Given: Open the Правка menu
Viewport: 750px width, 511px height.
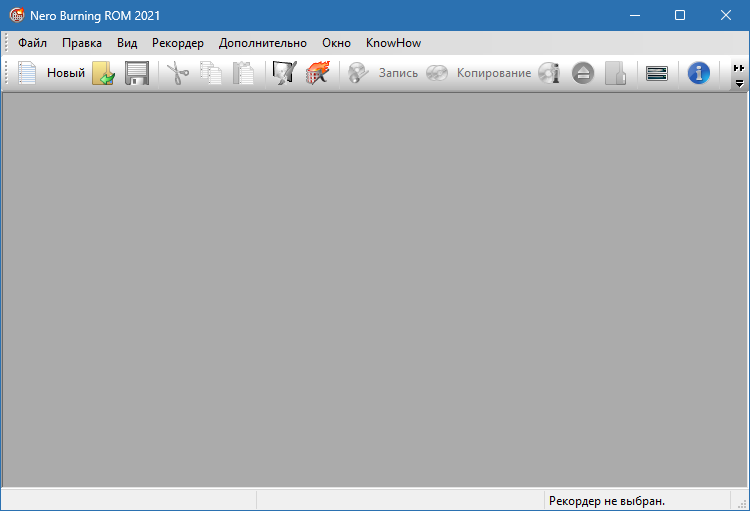Looking at the screenshot, I should click(x=82, y=43).
